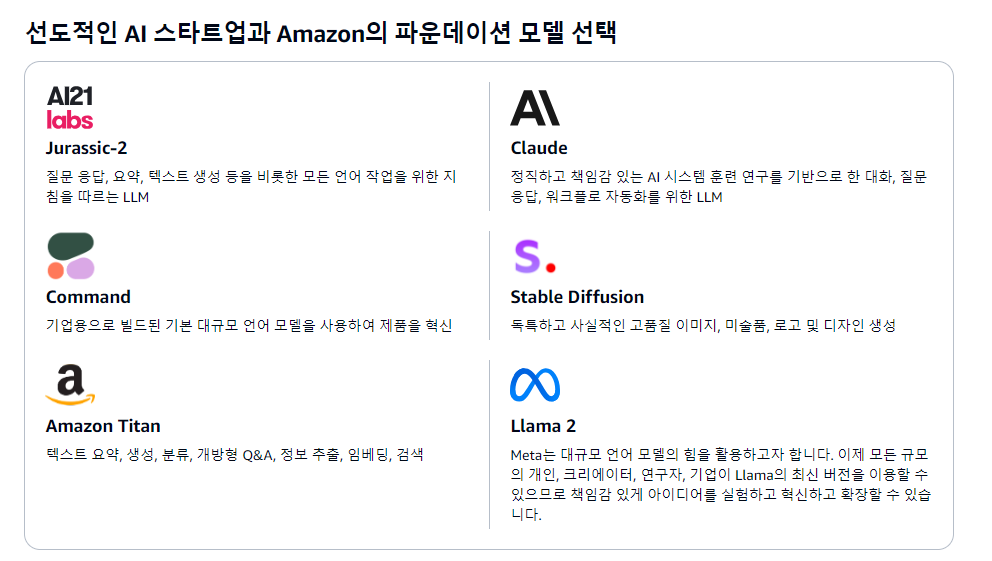Click the page title about foundation models
The width and height of the screenshot is (992, 561).
(321, 32)
